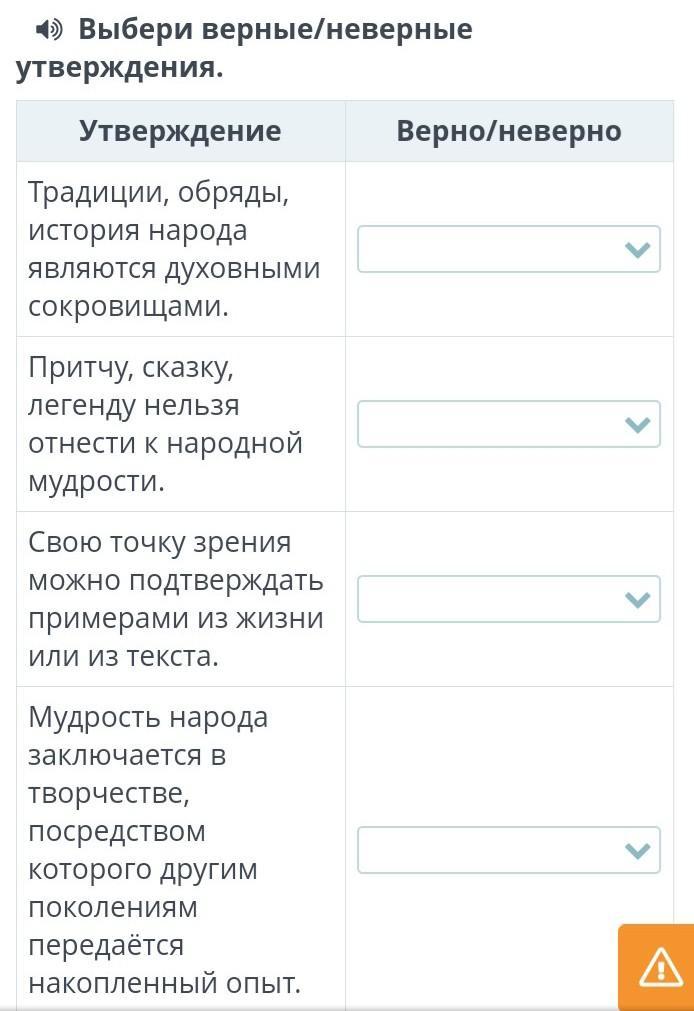Open the answer box beside 'накопленный опыт'
Screen dimensions: 694x1011
pos(509,850)
